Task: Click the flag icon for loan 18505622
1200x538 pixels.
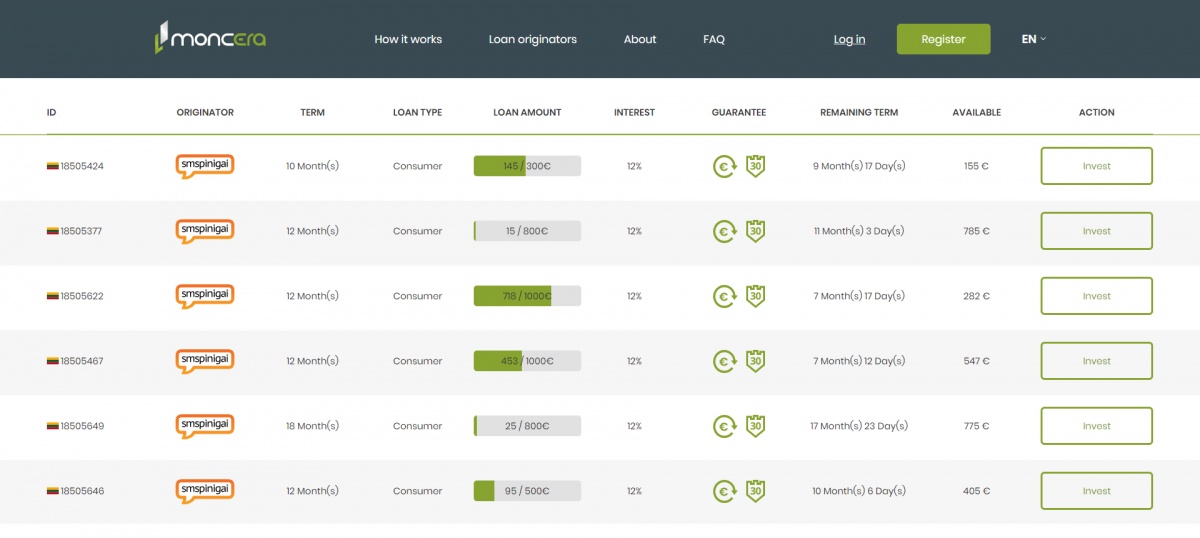Action: click(x=52, y=296)
